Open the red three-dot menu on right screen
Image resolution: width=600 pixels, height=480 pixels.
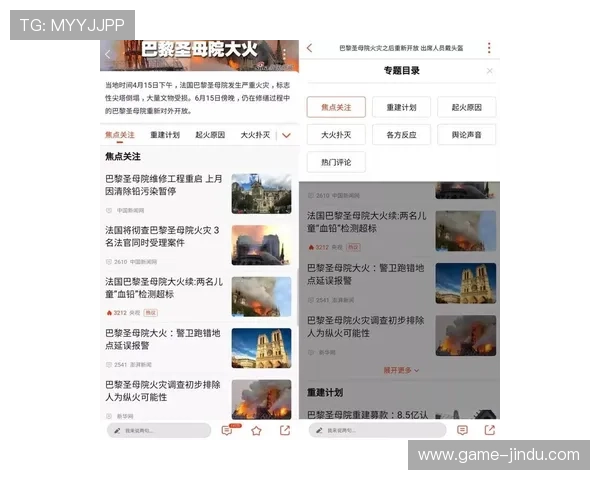pos(489,48)
